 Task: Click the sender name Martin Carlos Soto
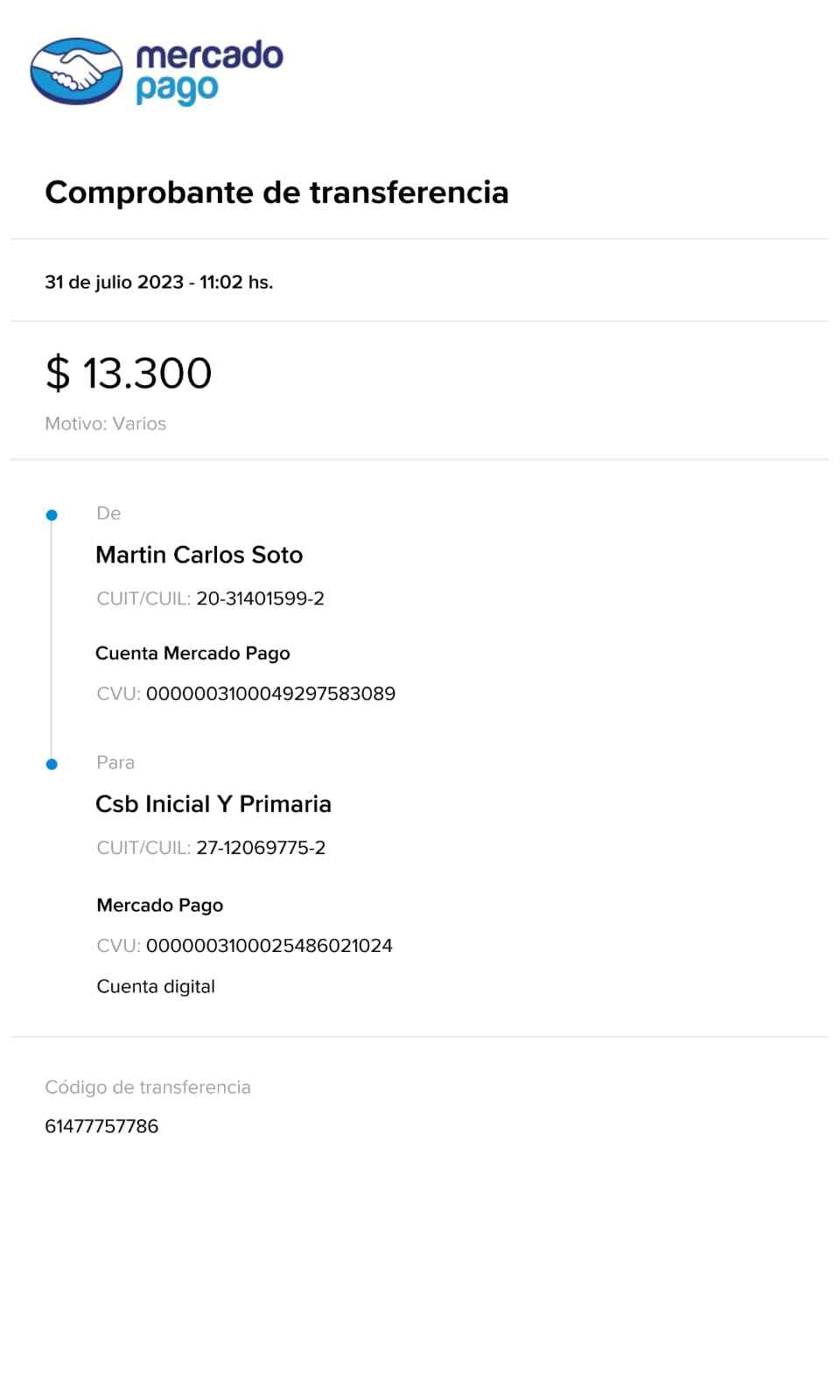[199, 555]
